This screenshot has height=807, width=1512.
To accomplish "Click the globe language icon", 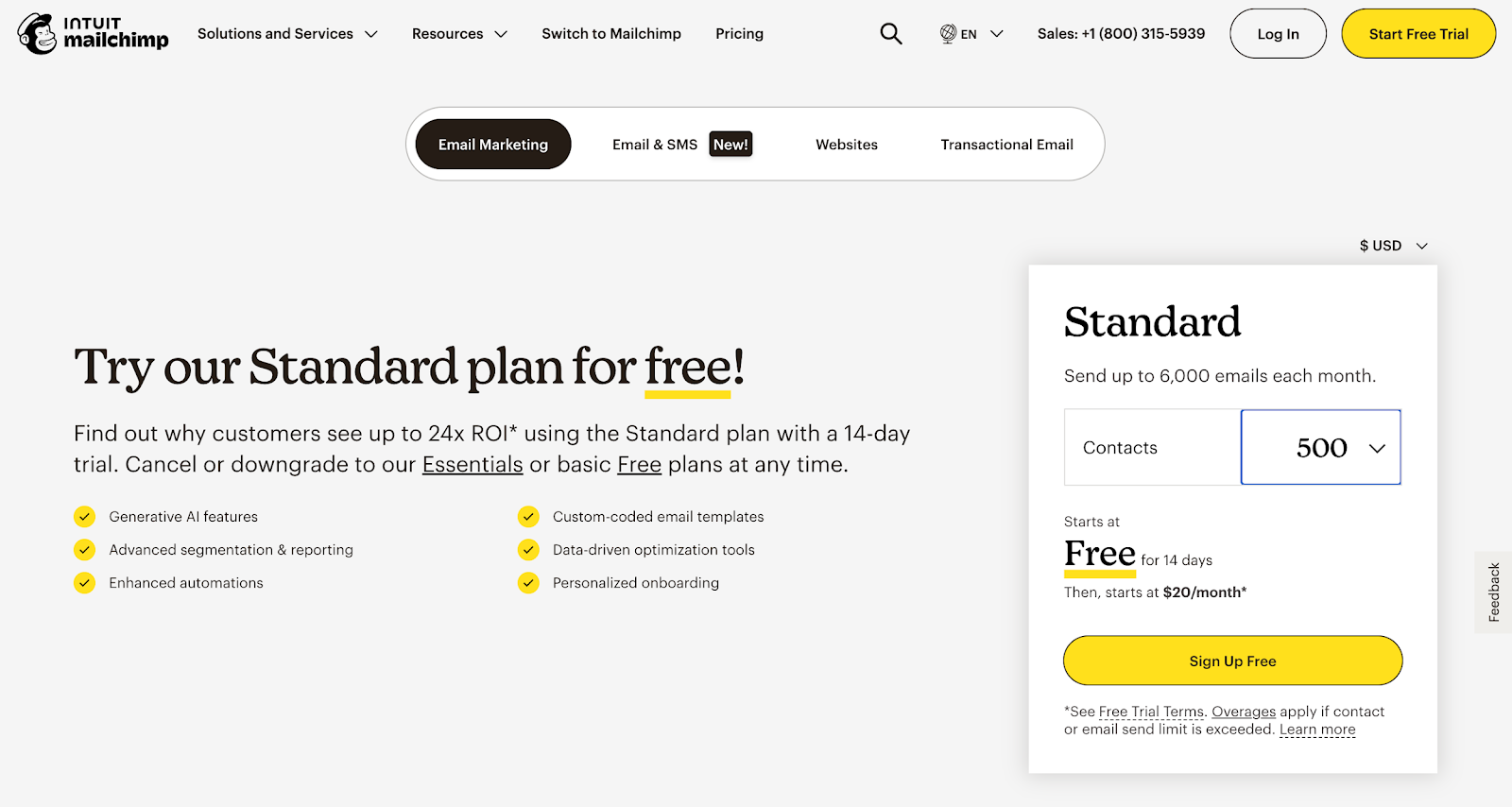I will tap(946, 33).
